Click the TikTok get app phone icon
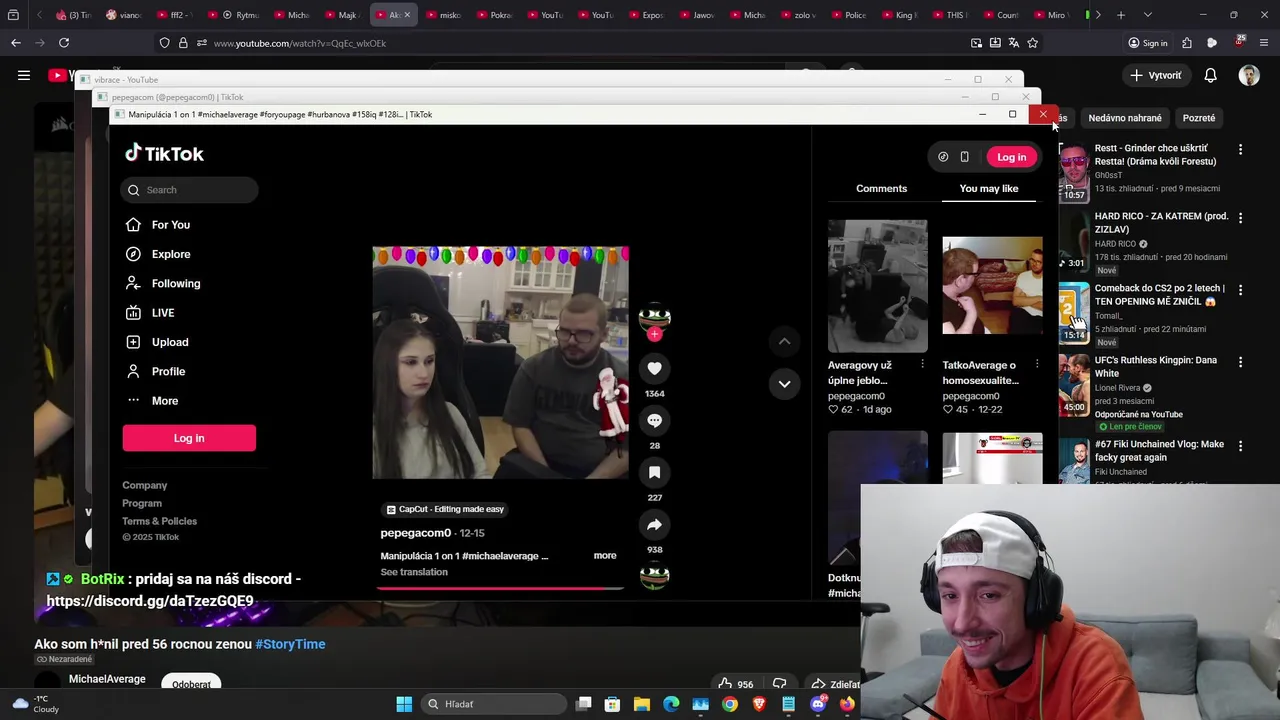Image resolution: width=1280 pixels, height=720 pixels. [964, 157]
